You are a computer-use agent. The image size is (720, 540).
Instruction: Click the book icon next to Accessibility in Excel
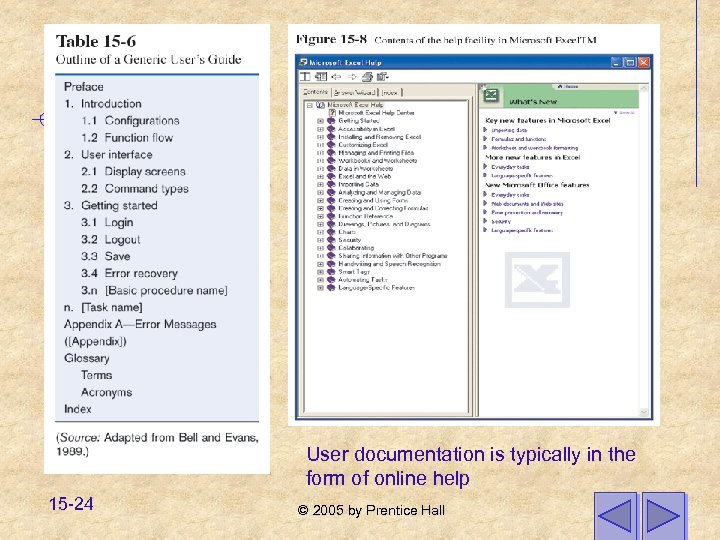pyautogui.click(x=331, y=129)
